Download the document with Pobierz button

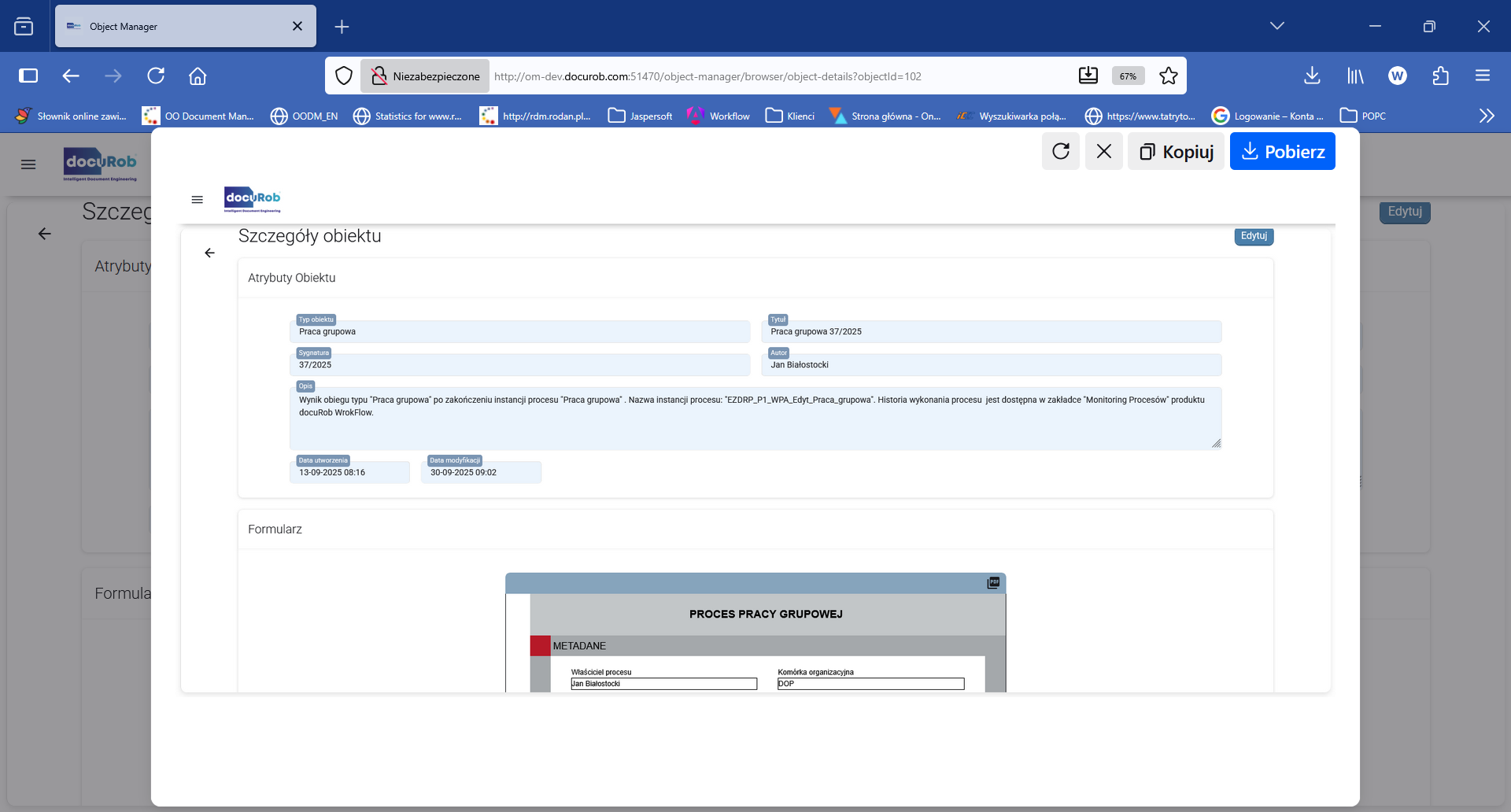click(x=1283, y=151)
